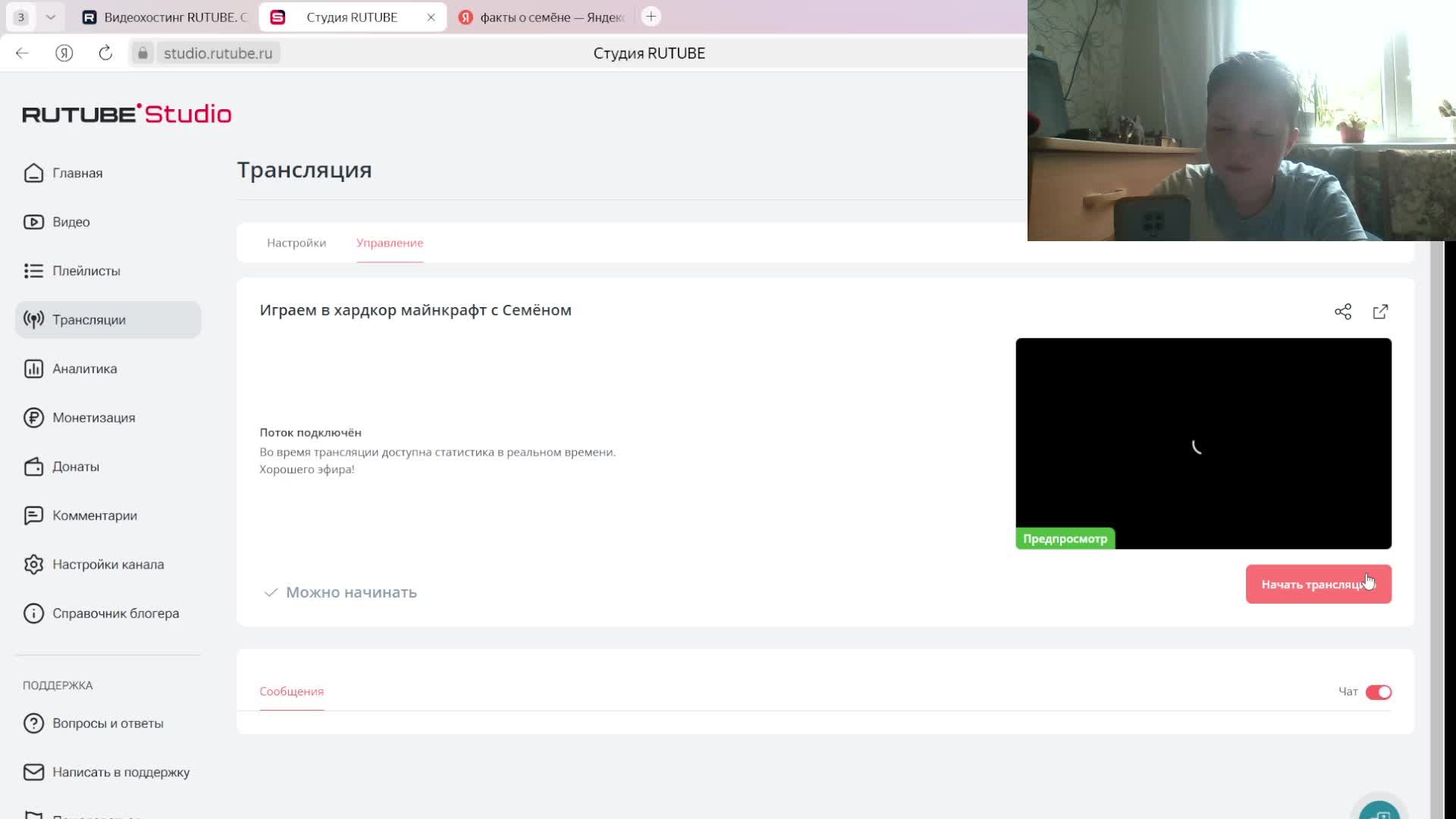Image resolution: width=1456 pixels, height=819 pixels.
Task: Open the Главная home icon in sidebar
Action: [33, 173]
